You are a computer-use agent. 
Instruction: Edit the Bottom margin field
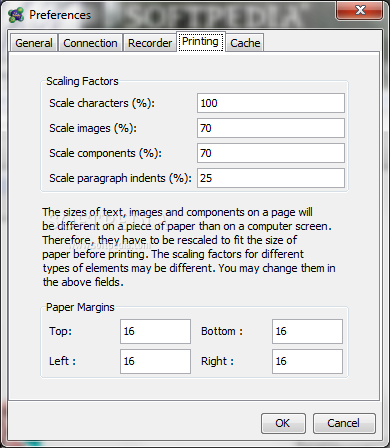tap(307, 331)
